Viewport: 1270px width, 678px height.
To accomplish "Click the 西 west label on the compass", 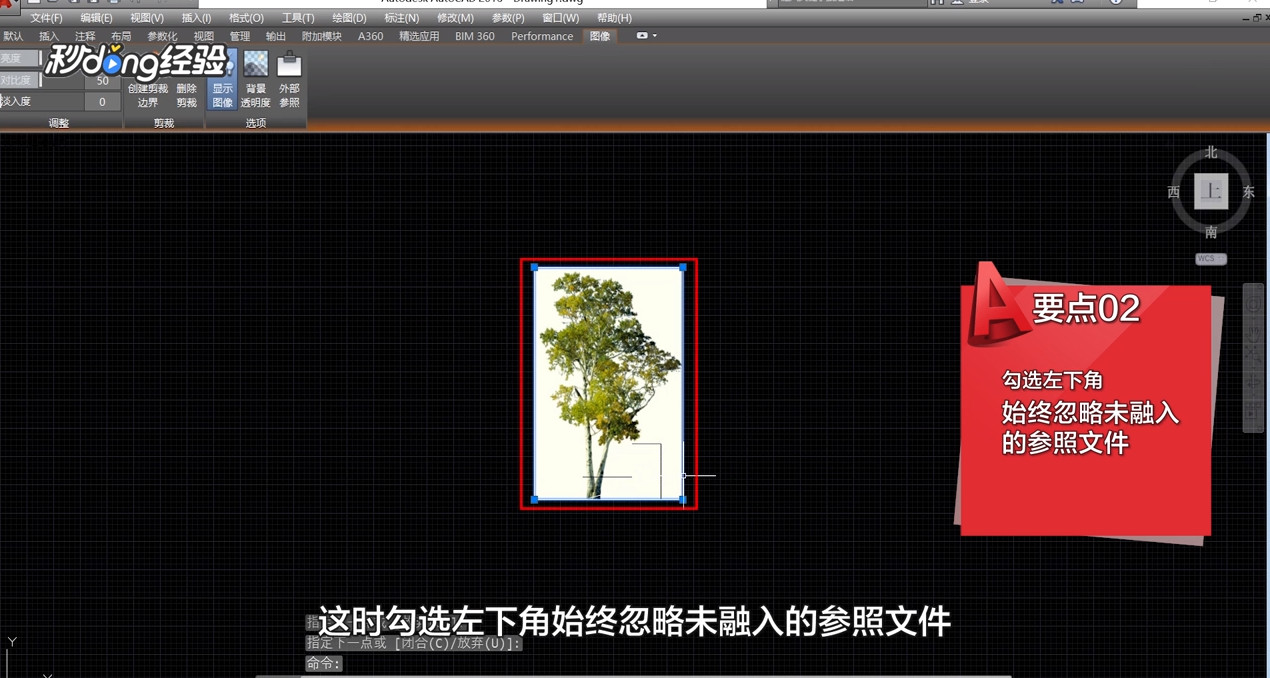I will tap(1174, 192).
